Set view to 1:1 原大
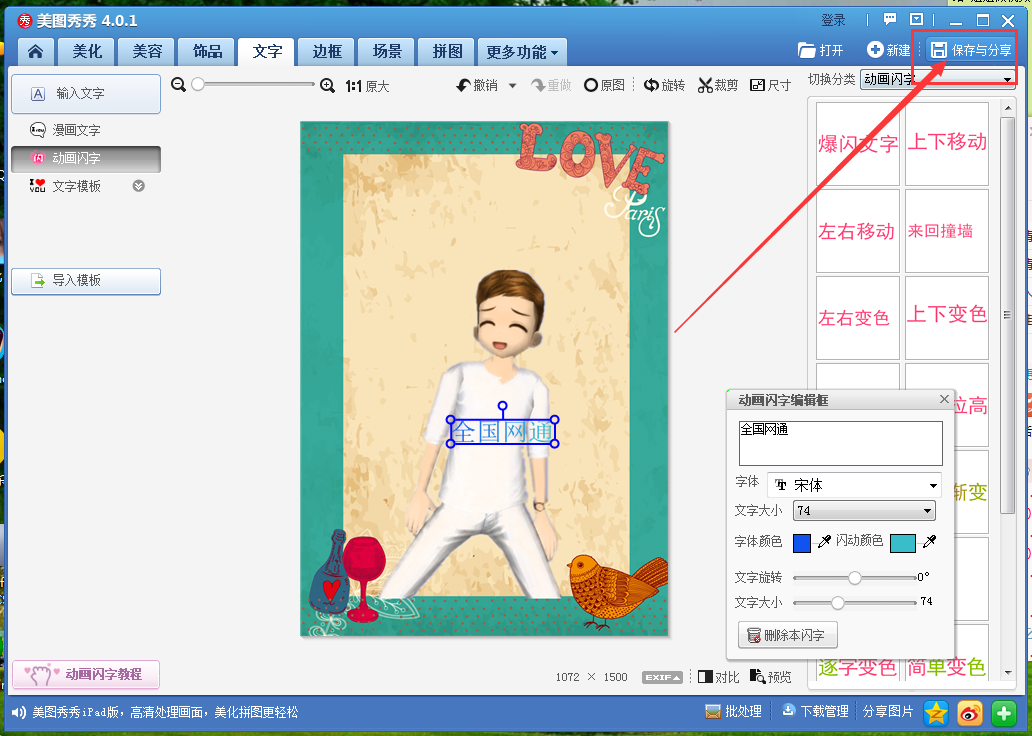 [367, 86]
